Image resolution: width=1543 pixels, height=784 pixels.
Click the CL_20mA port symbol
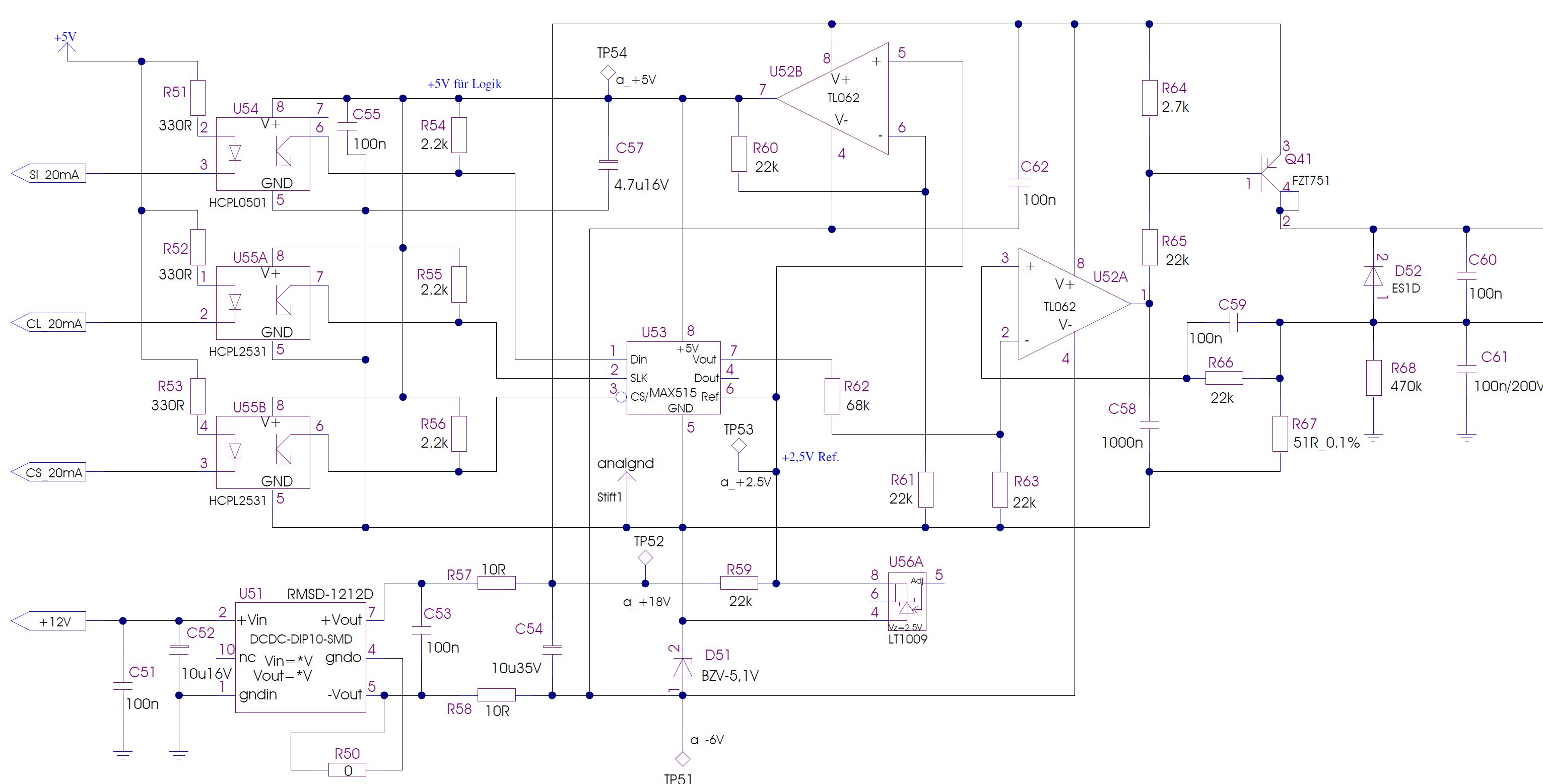point(48,323)
